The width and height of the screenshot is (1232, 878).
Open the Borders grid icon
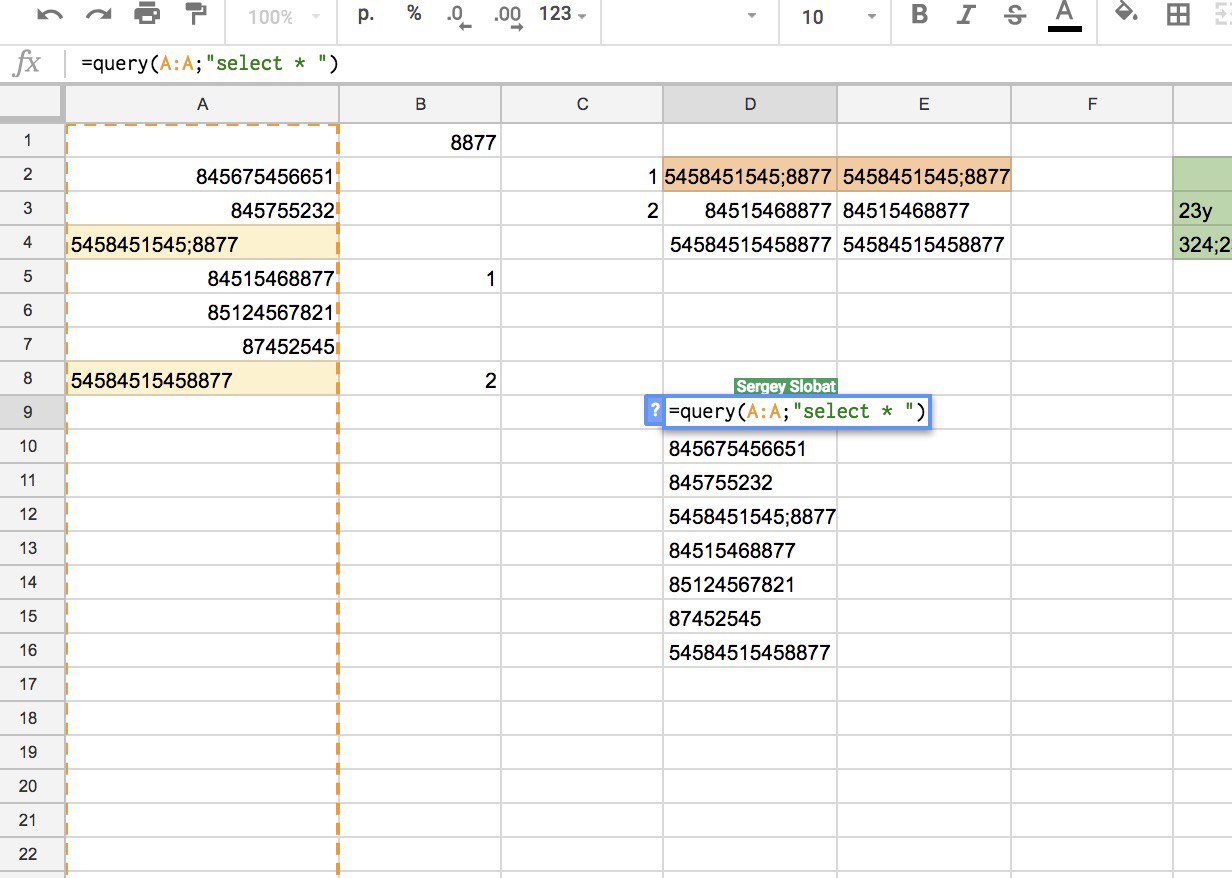coord(1179,15)
